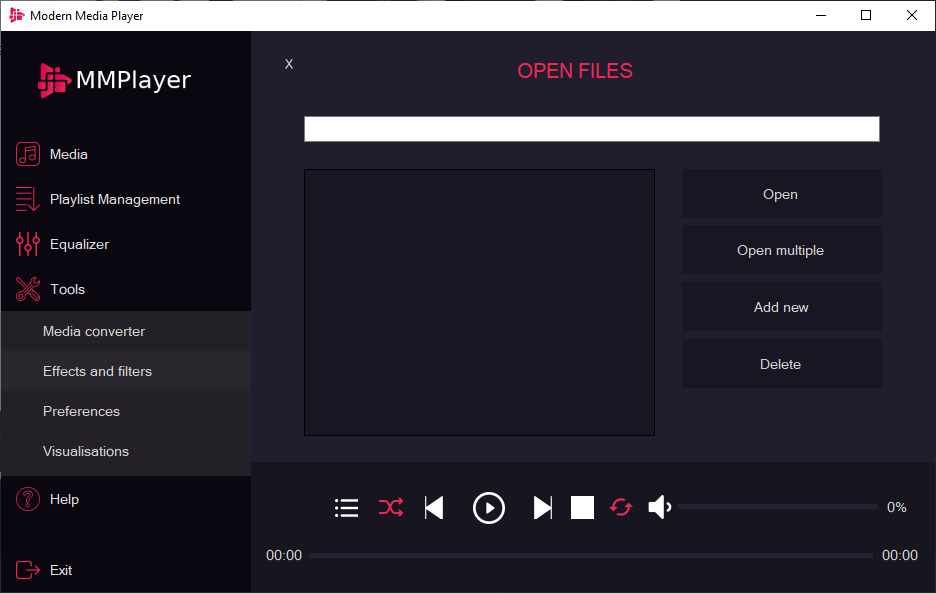Click the playback progress seek bar
Viewport: 936px width, 593px height.
point(591,555)
